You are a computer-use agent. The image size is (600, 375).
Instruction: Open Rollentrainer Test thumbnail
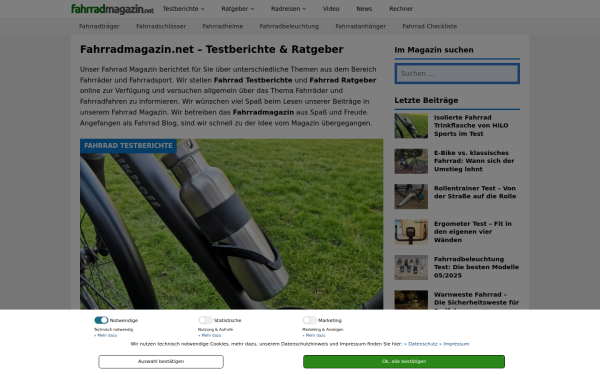click(x=411, y=196)
